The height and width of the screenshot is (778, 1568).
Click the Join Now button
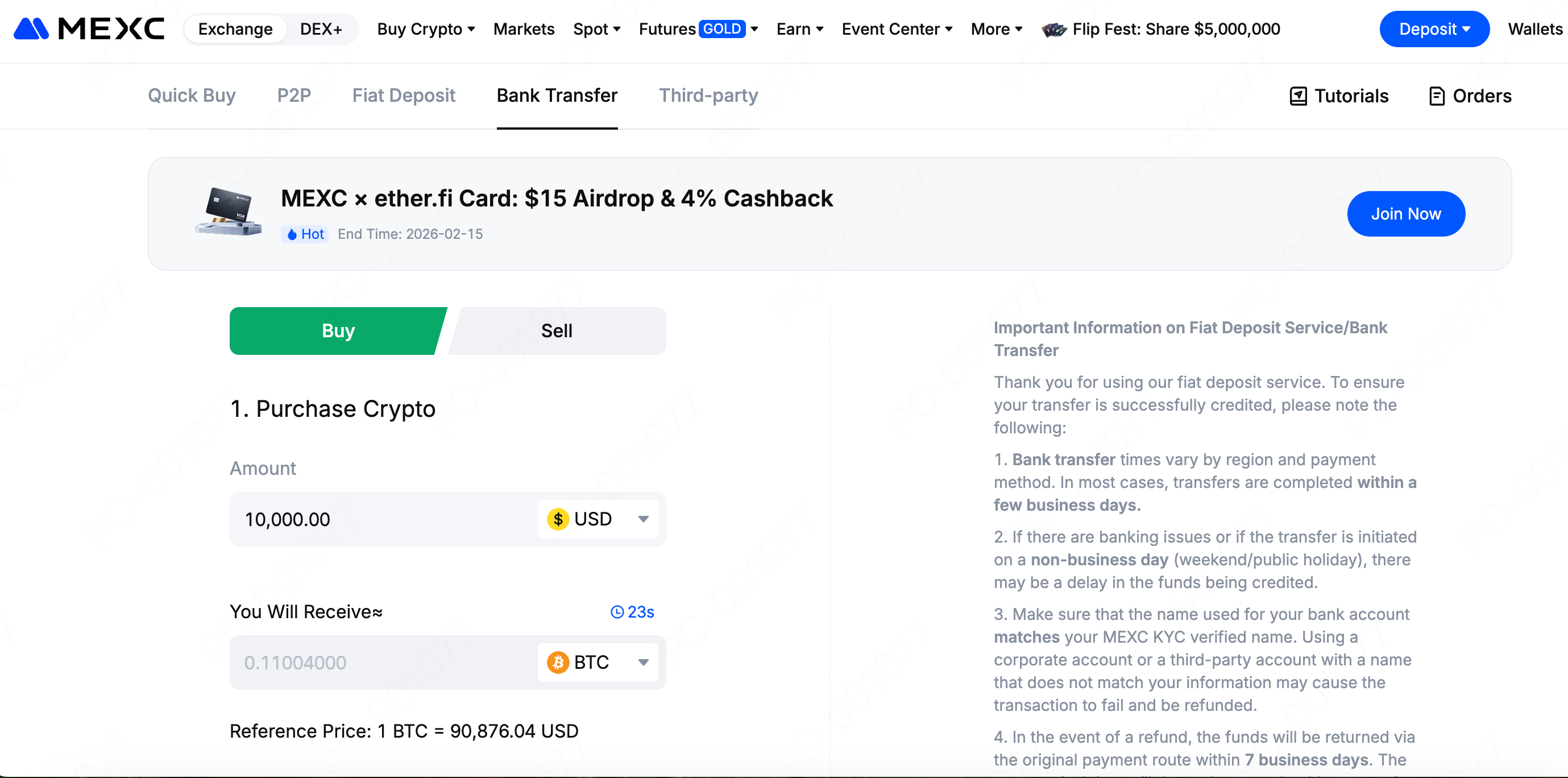click(x=1405, y=214)
